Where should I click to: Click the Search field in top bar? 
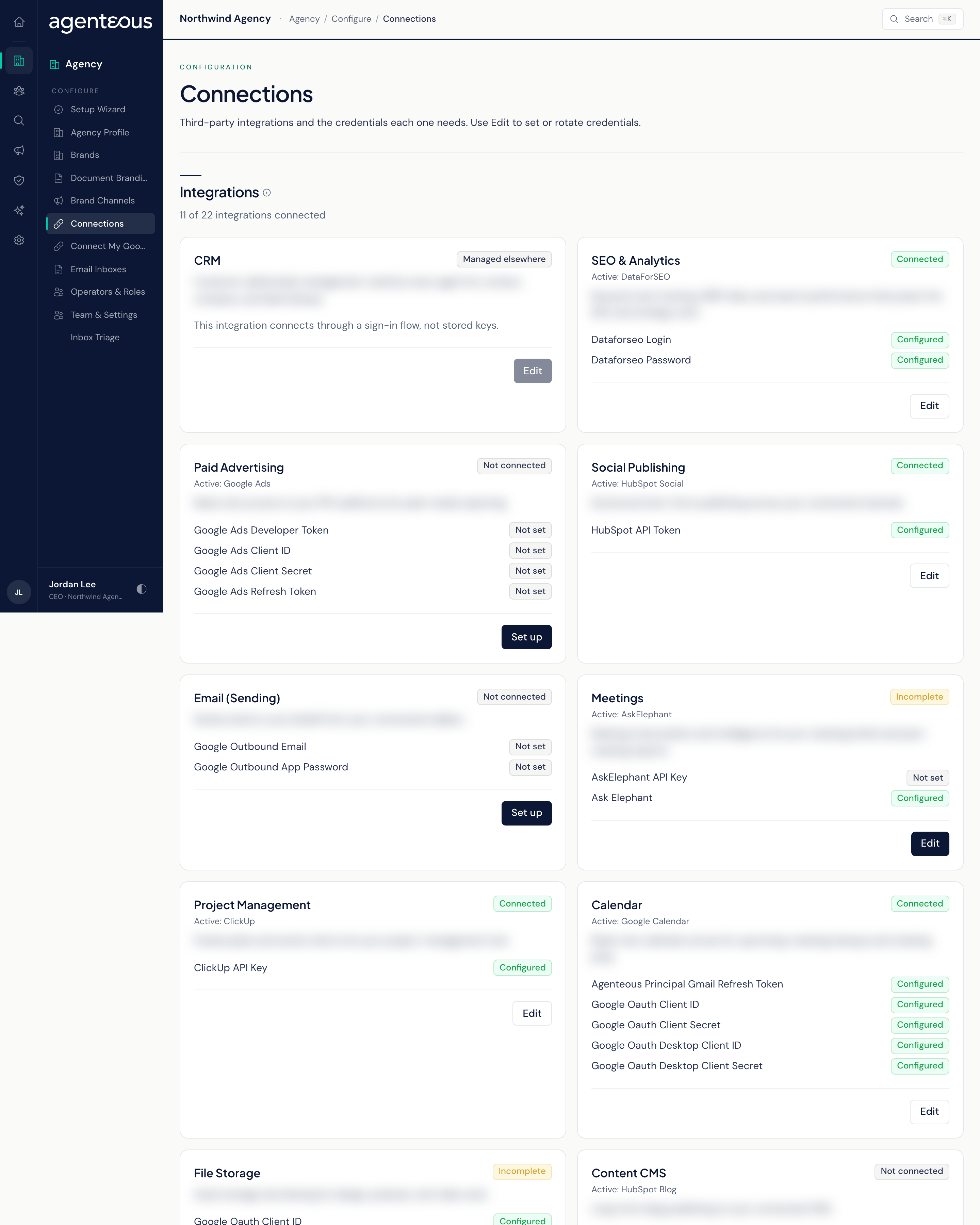[x=922, y=19]
